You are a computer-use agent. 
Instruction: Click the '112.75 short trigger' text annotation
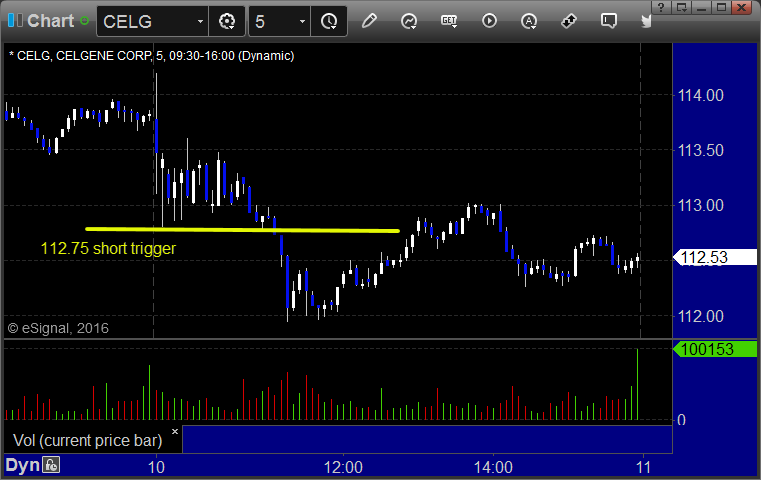click(108, 248)
